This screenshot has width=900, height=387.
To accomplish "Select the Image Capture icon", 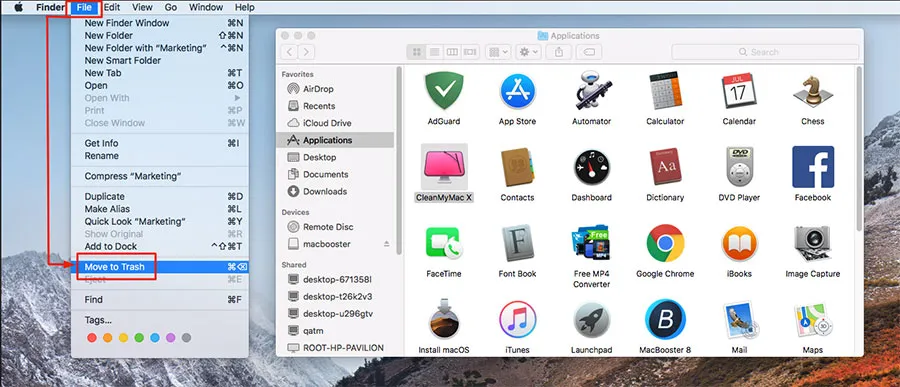I will pos(813,243).
